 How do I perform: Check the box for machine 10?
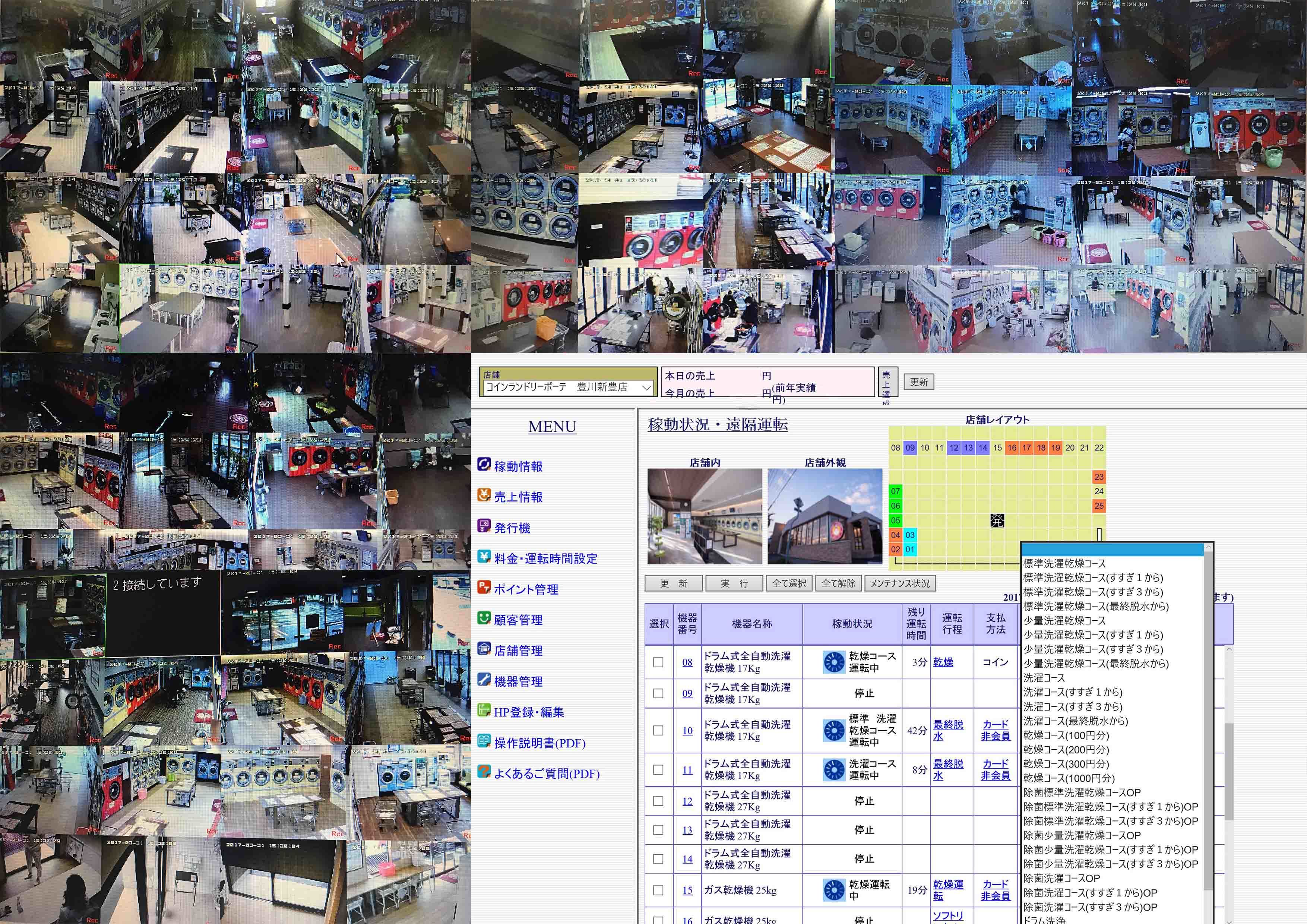[658, 730]
